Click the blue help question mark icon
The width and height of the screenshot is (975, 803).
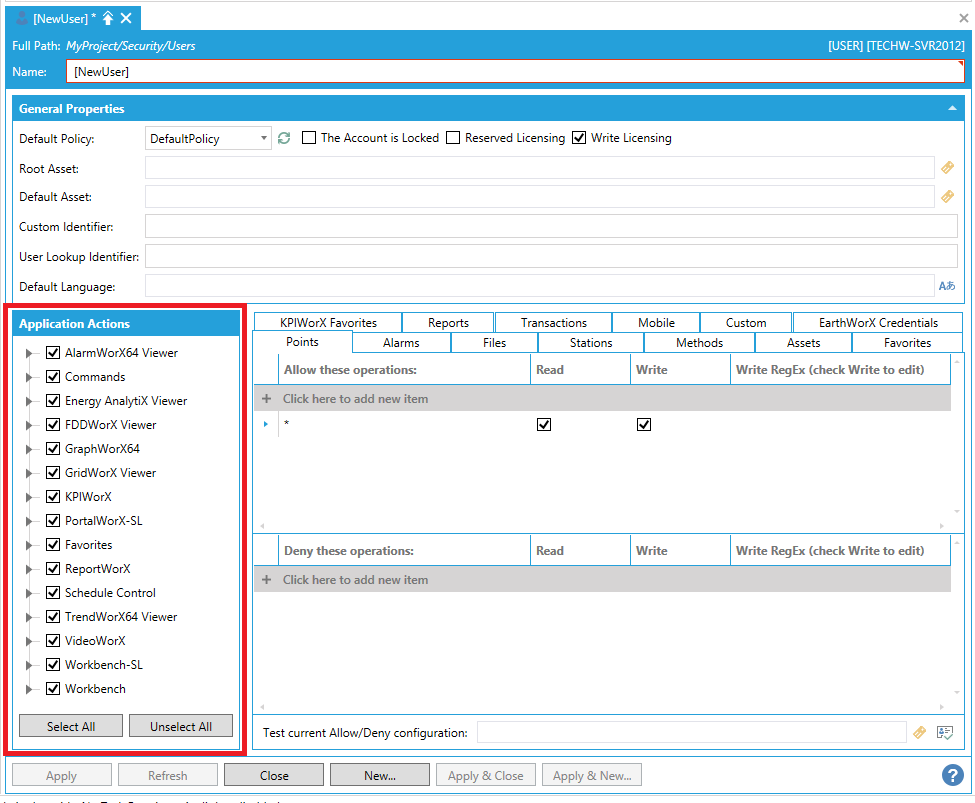952,775
